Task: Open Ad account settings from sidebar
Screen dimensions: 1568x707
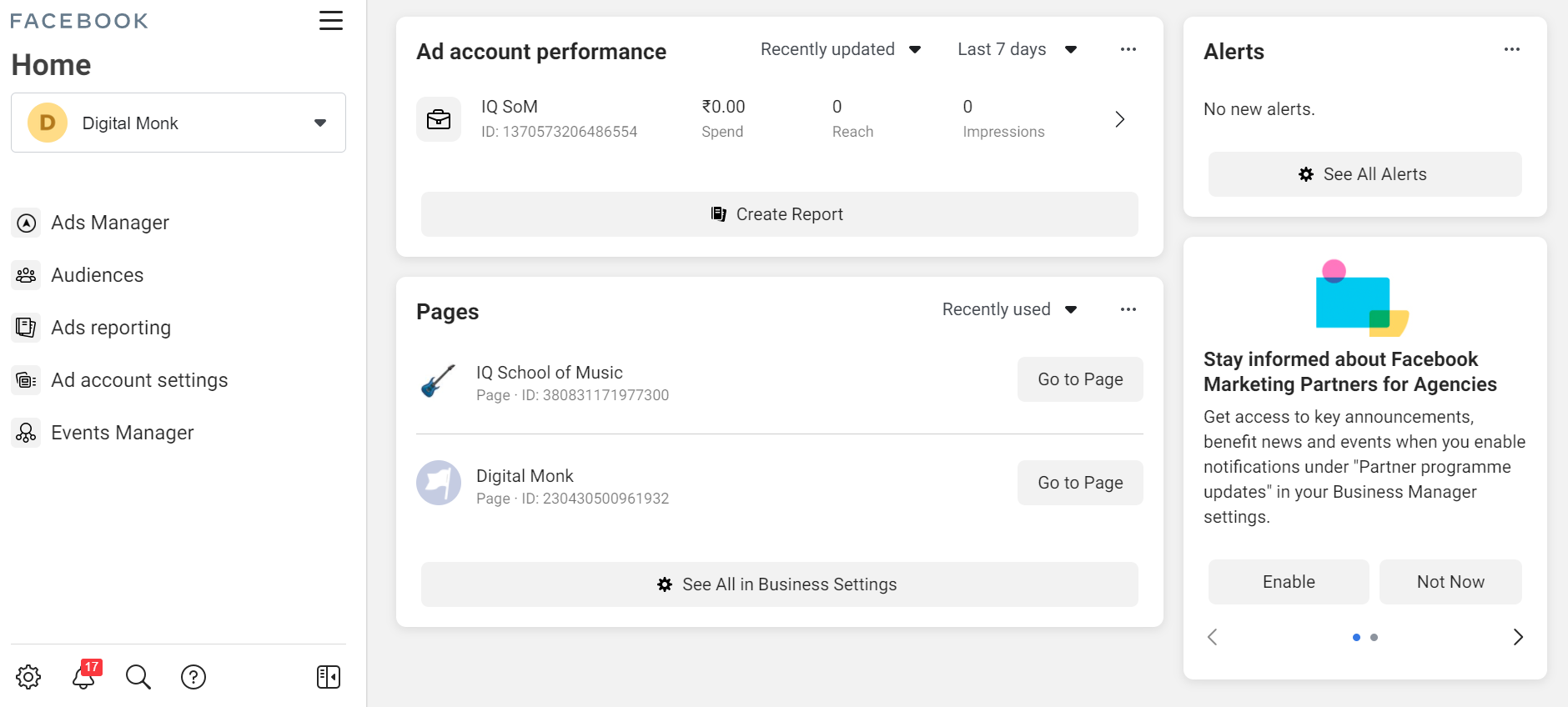Action: pyautogui.click(x=139, y=380)
